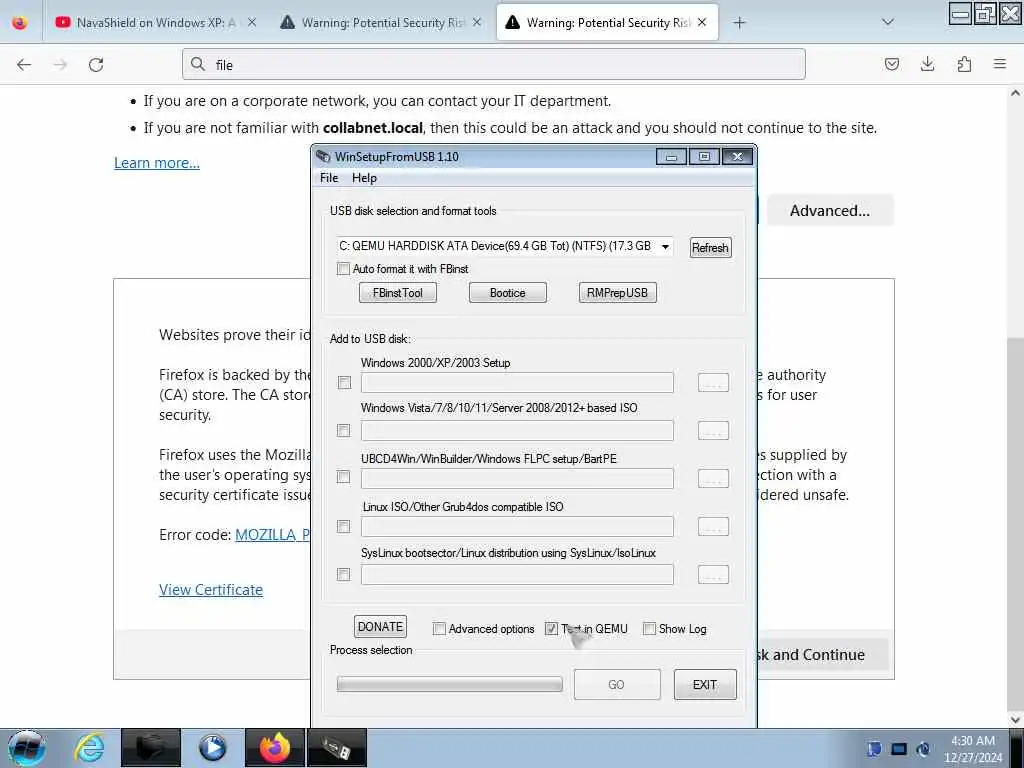Close the NavaShield YouTube tab
1024x768 pixels.
click(x=252, y=22)
